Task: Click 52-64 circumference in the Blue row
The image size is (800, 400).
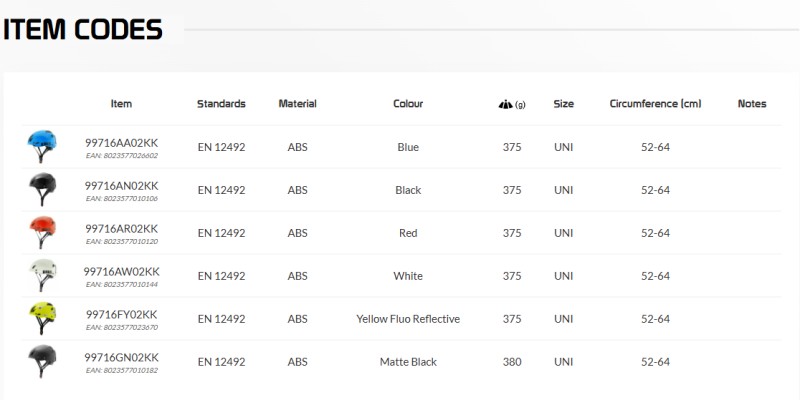Action: 656,147
